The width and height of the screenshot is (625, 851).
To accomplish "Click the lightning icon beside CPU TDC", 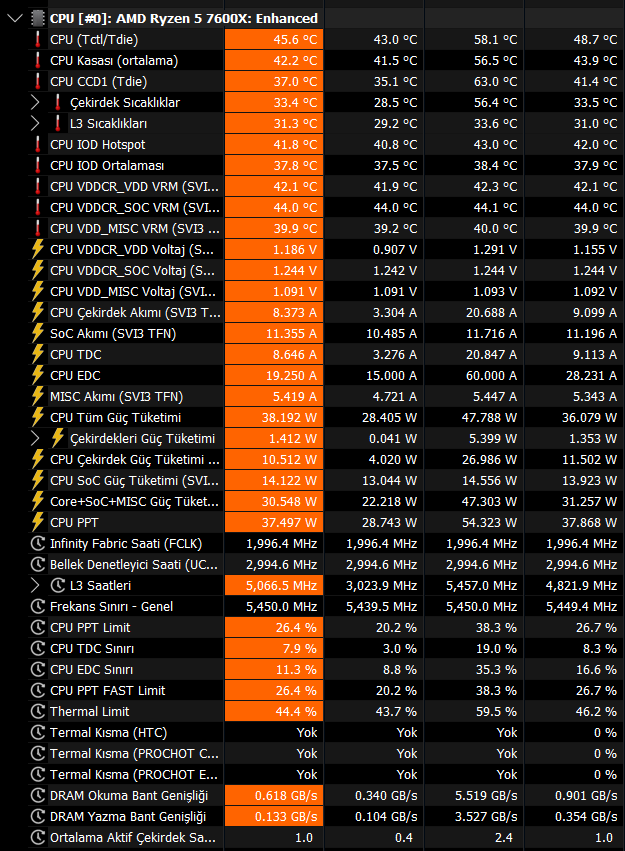I will (x=37, y=354).
